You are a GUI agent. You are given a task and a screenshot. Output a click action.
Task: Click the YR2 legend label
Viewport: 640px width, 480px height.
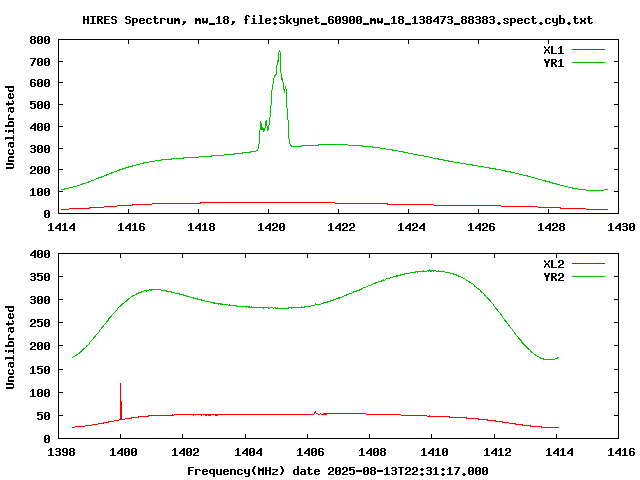[553, 277]
